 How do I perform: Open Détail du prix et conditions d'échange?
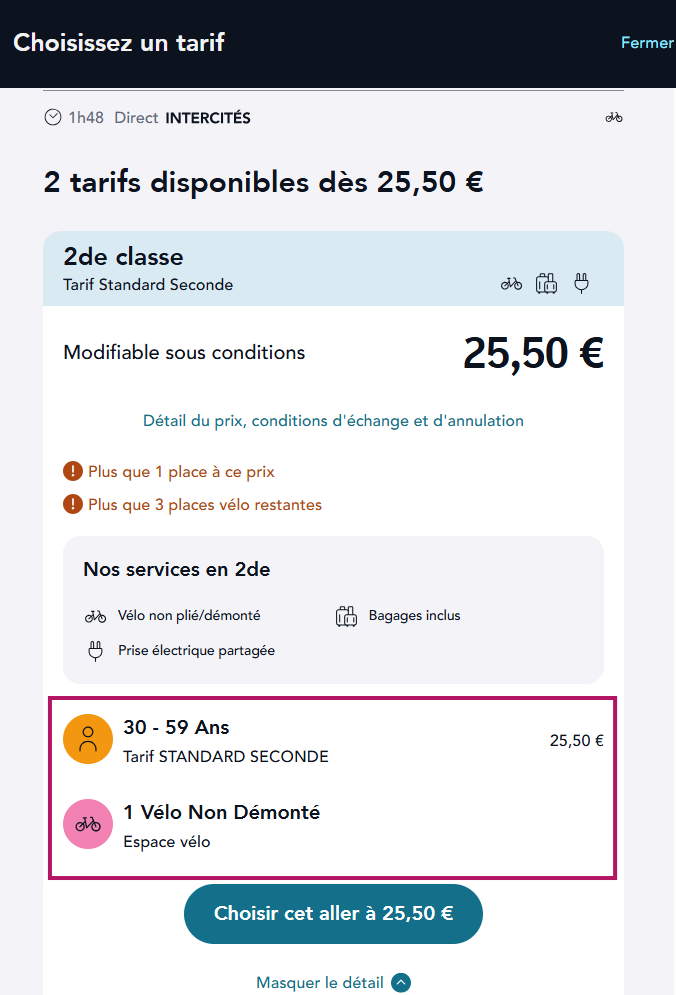(333, 420)
